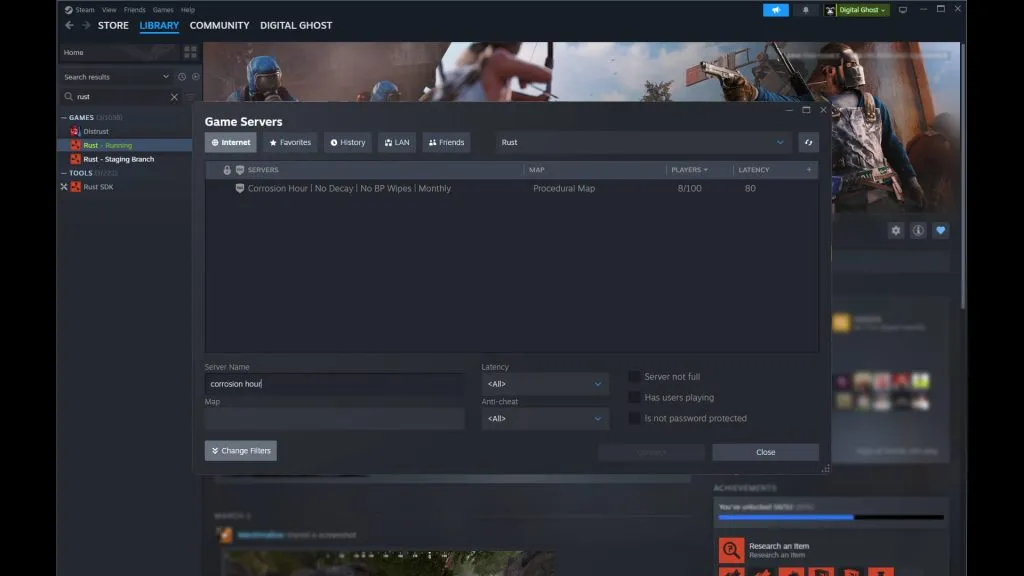This screenshot has width=1024, height=576.
Task: Open advanced filter icon next to search
Action: coord(190,97)
